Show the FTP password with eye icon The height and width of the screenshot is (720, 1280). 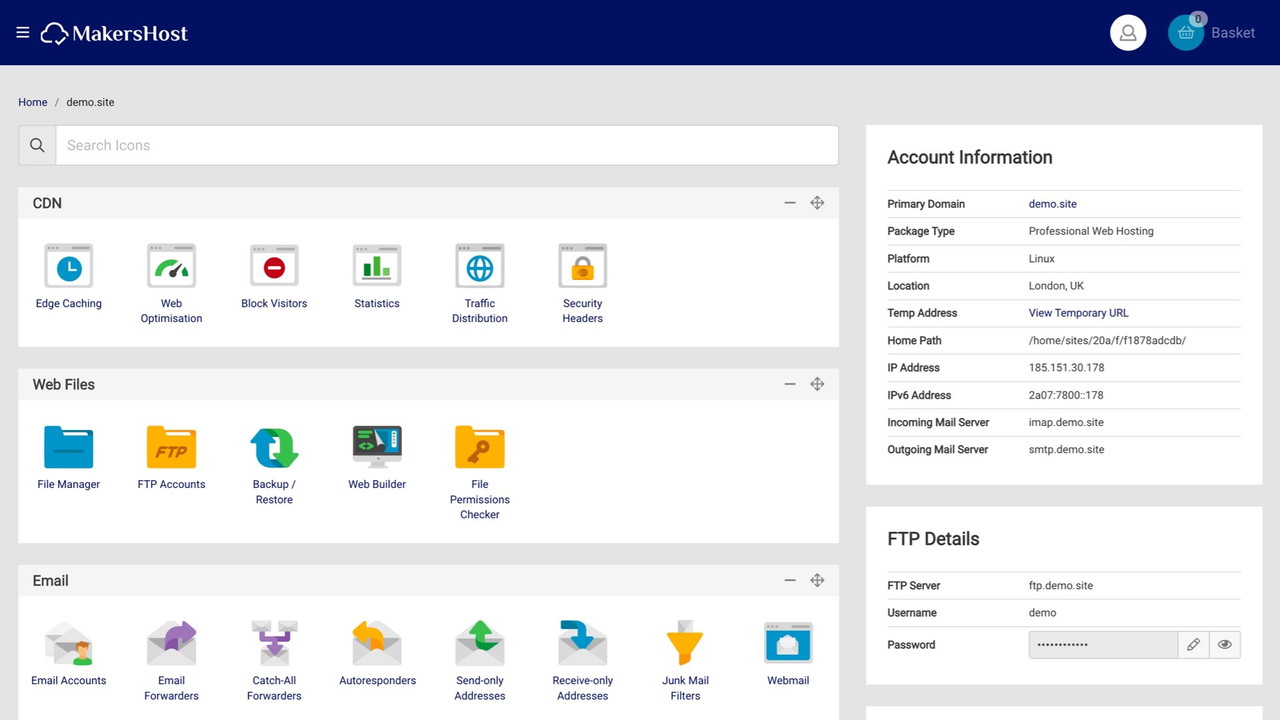(1224, 645)
